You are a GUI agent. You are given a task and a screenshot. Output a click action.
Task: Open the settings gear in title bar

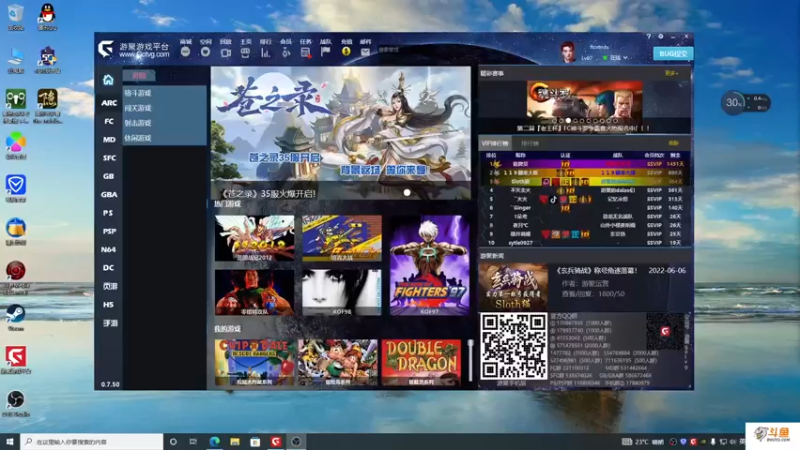pos(661,37)
